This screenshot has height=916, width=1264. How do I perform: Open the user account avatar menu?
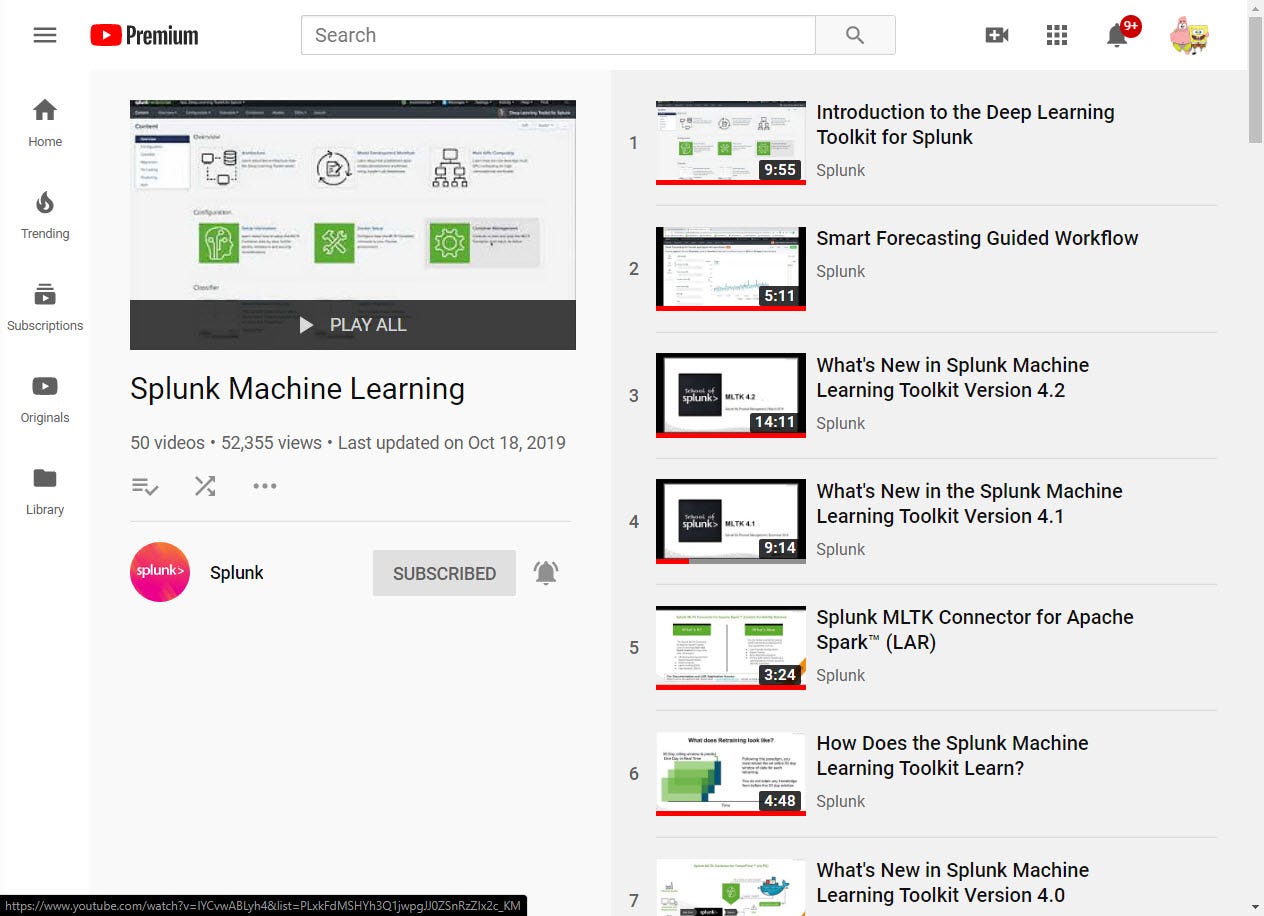(1189, 35)
